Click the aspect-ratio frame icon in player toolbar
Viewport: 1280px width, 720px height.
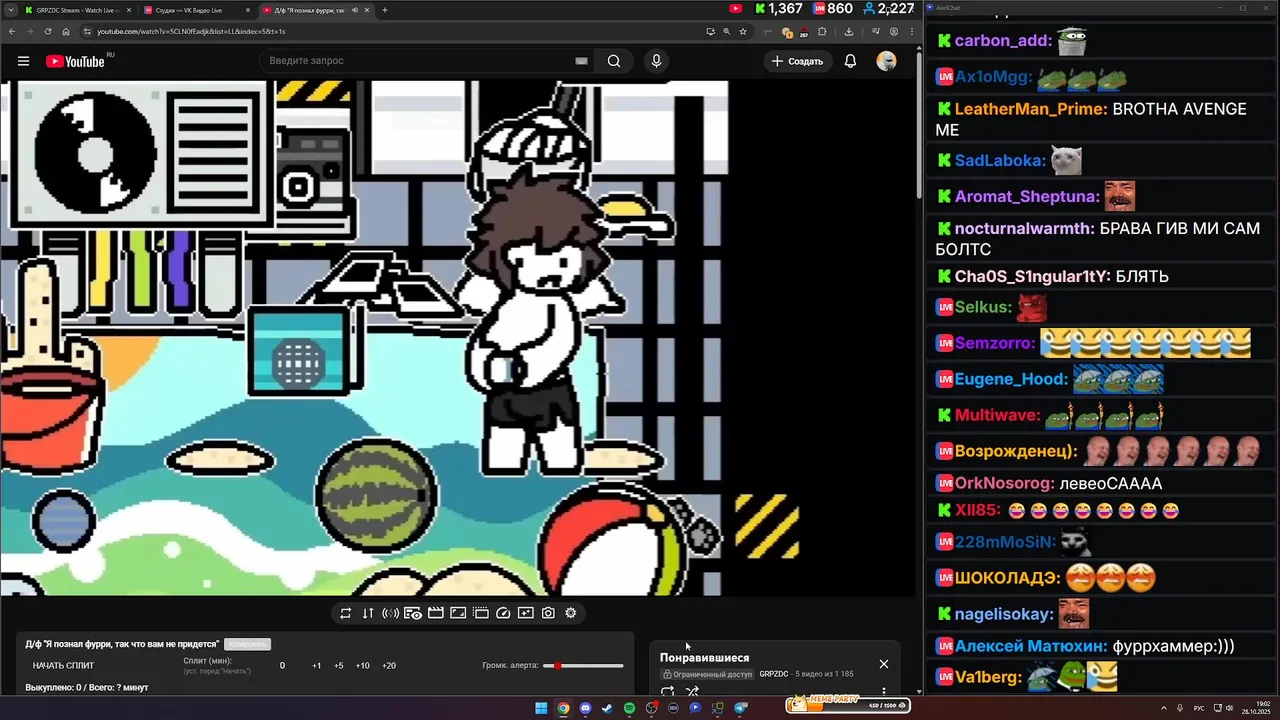point(458,613)
